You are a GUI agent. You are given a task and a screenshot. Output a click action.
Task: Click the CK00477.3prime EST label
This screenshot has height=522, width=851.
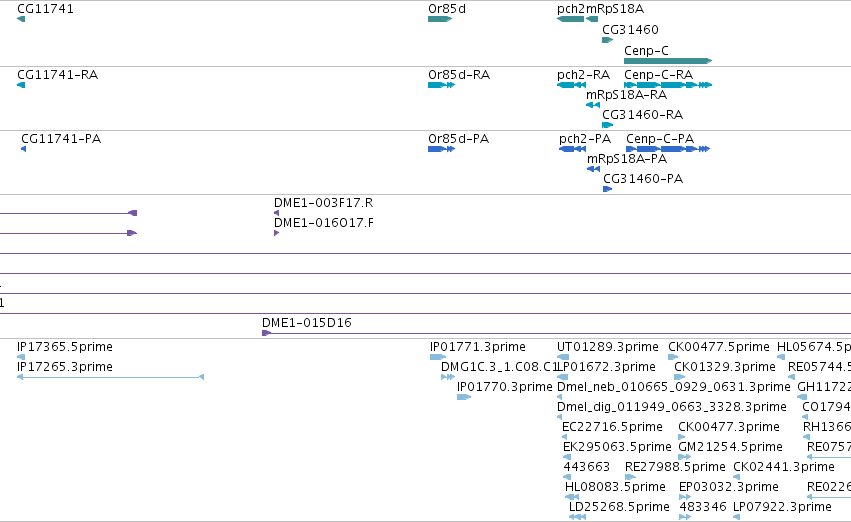729,427
